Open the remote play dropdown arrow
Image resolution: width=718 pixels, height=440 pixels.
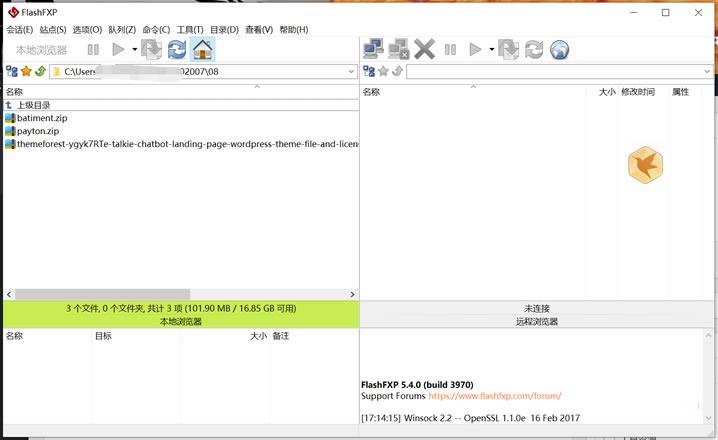[492, 49]
